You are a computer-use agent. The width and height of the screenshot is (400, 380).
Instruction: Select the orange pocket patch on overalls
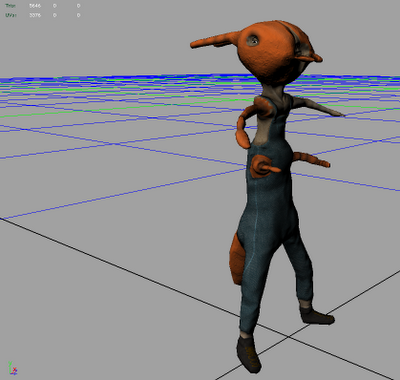tap(264, 166)
